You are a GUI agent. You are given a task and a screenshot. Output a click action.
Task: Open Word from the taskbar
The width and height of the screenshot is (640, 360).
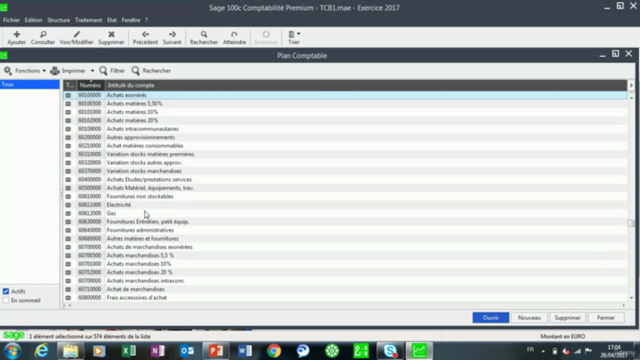pyautogui.click(x=245, y=351)
